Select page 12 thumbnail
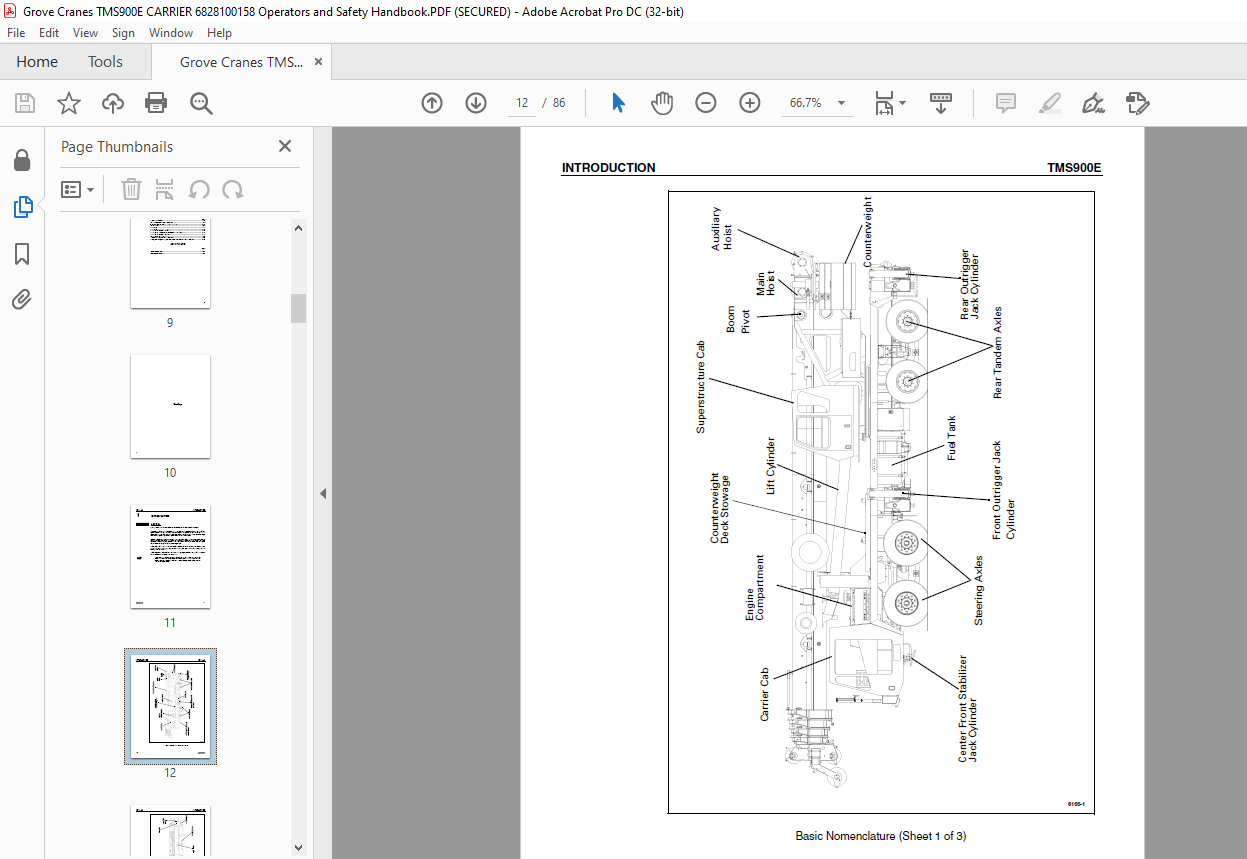This screenshot has width=1247, height=859. click(170, 706)
